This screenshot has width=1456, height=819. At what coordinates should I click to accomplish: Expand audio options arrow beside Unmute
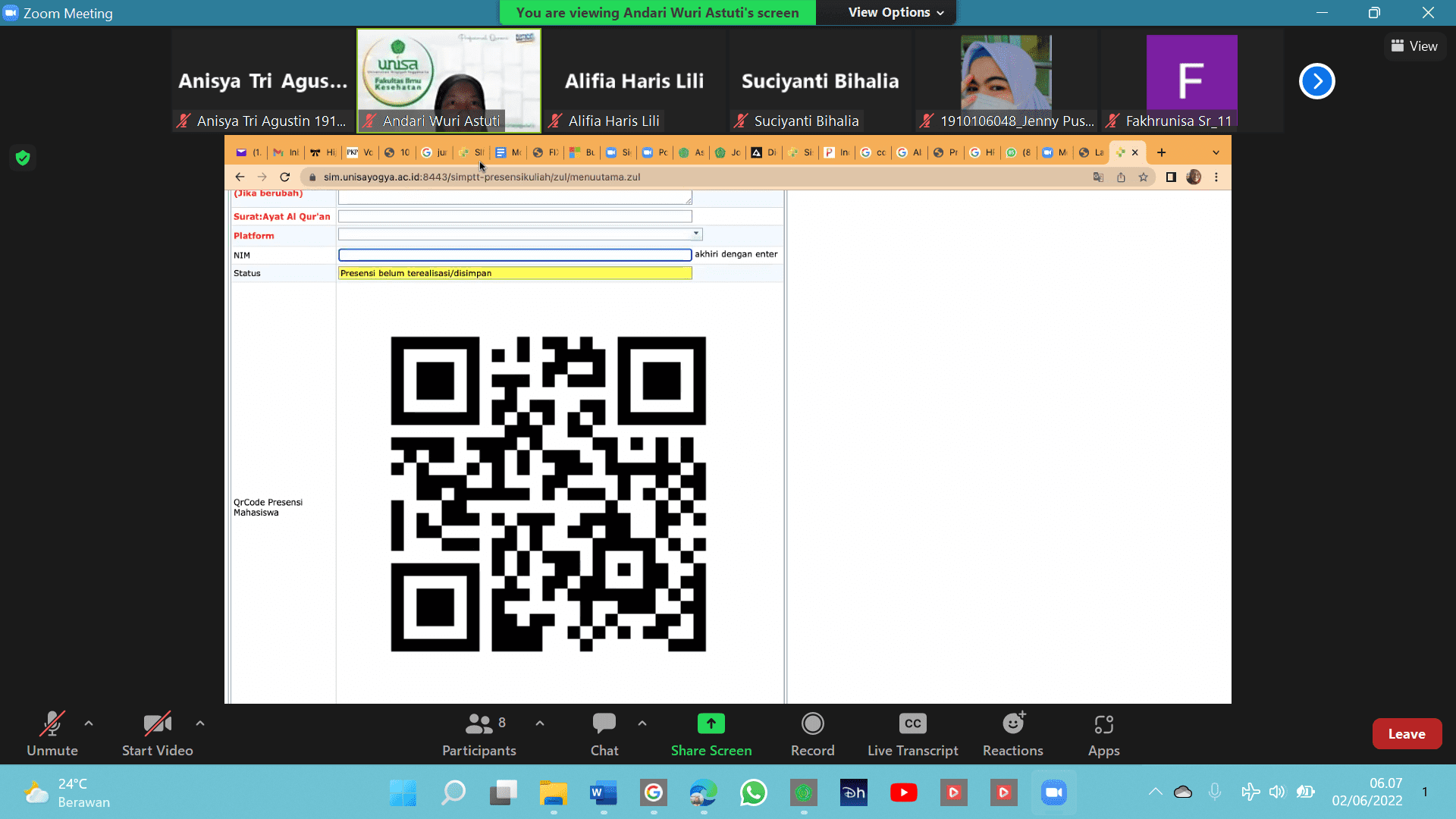[89, 723]
